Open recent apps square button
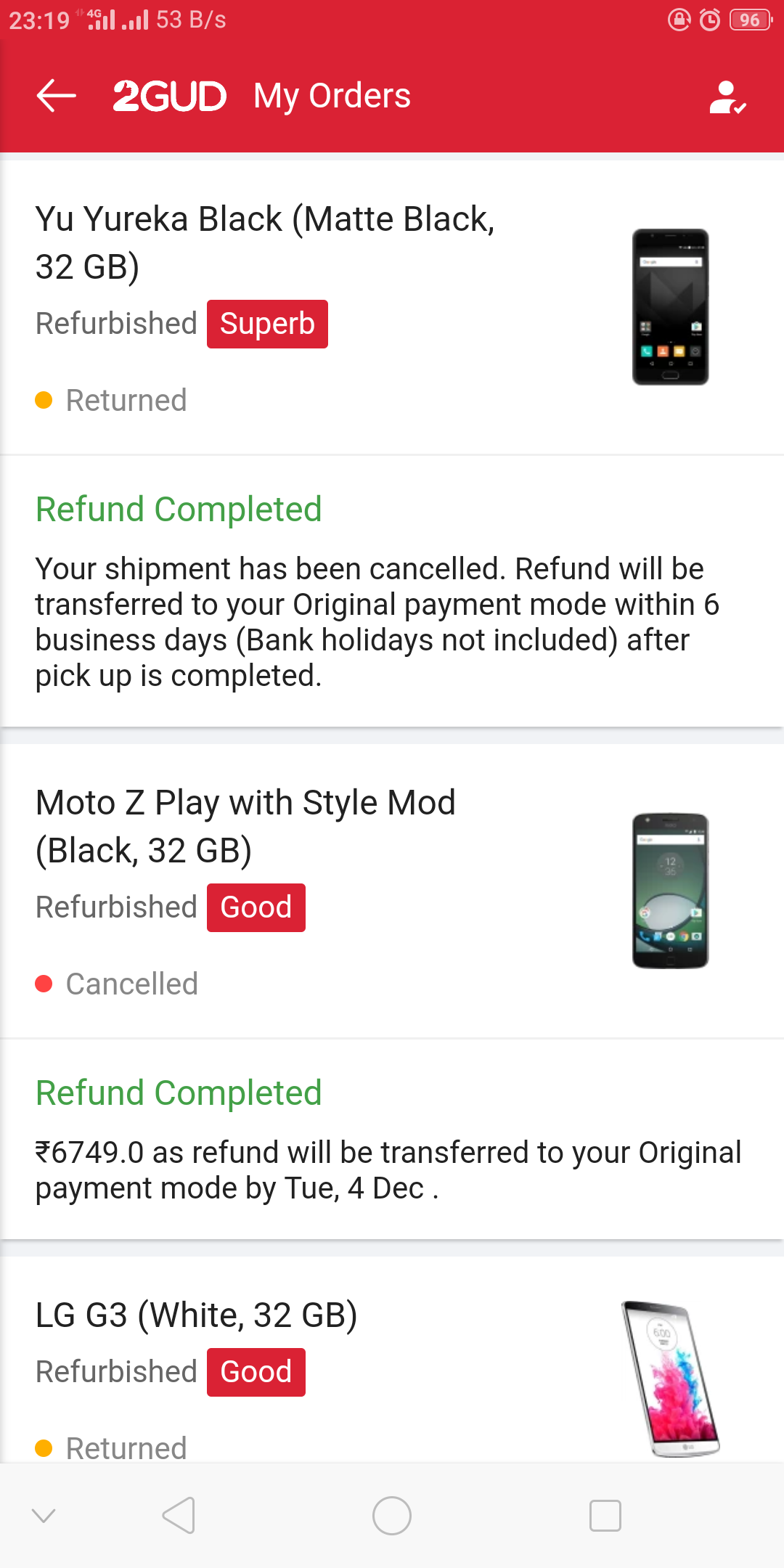The height and width of the screenshot is (1568, 784). coord(605,1516)
